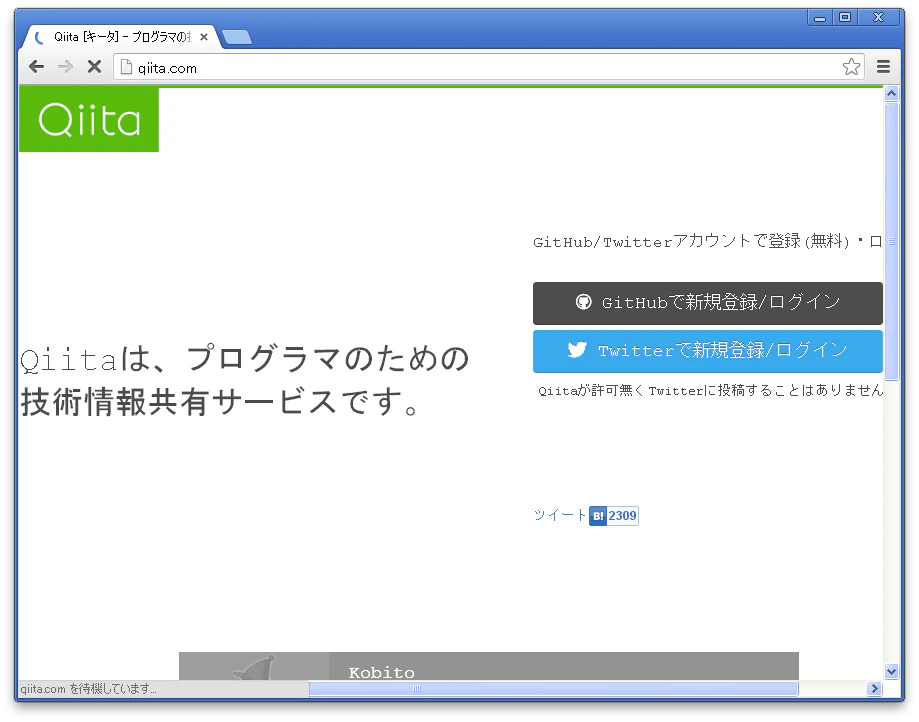The image size is (919, 722).
Task: Click the vertical scrollbar up arrow
Action: [891, 94]
